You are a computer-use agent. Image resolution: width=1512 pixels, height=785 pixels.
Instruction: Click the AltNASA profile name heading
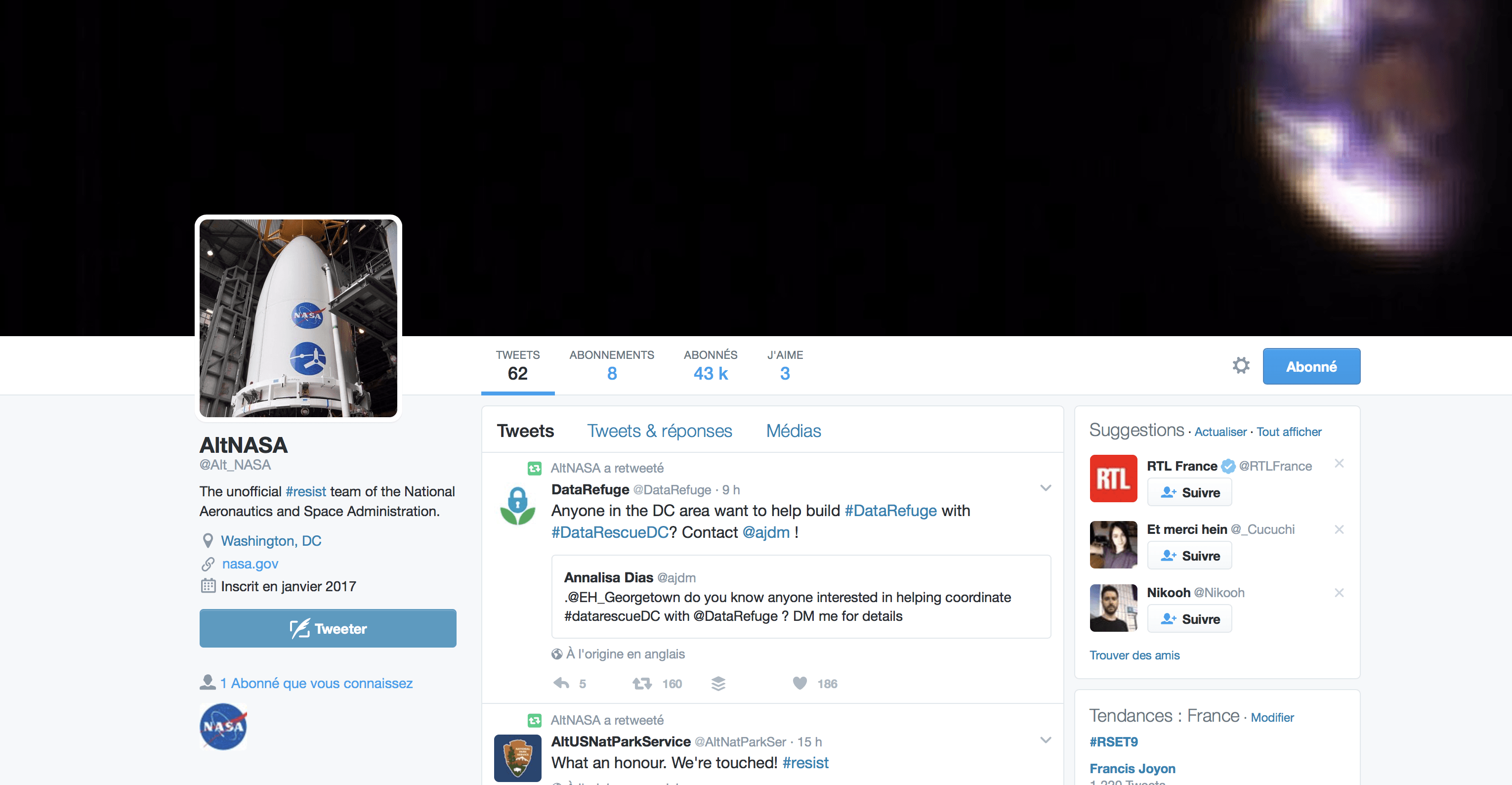pos(244,444)
